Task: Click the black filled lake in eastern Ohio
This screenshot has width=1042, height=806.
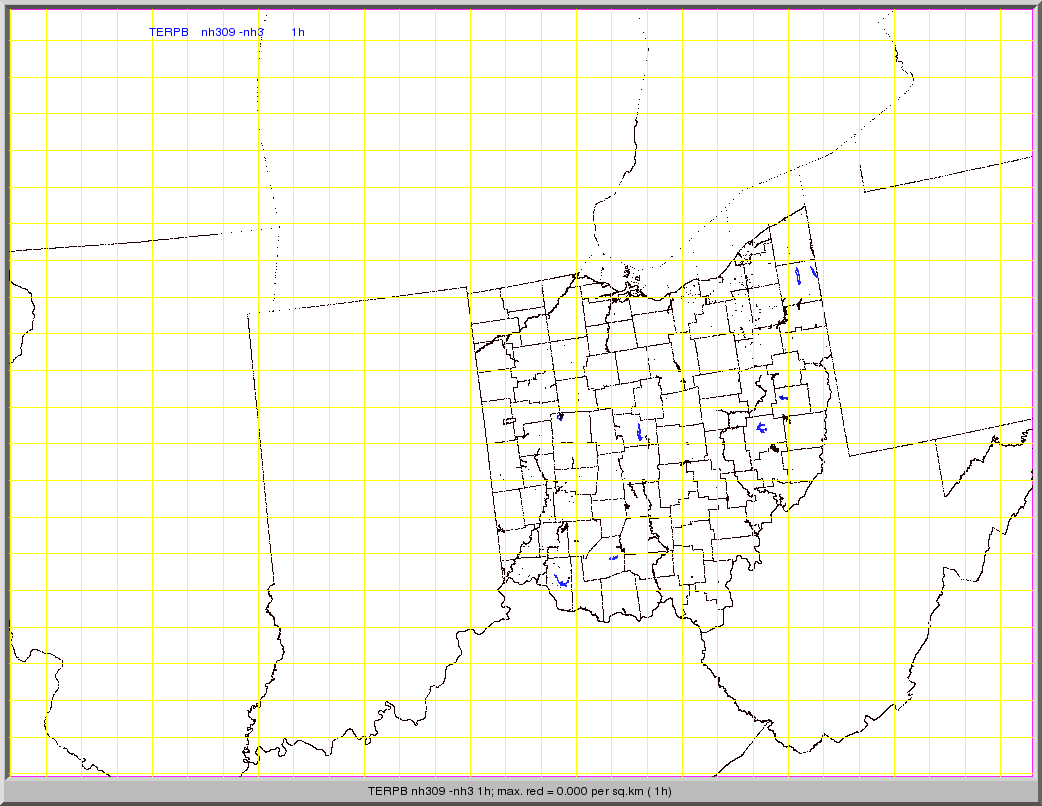Action: pos(773,448)
